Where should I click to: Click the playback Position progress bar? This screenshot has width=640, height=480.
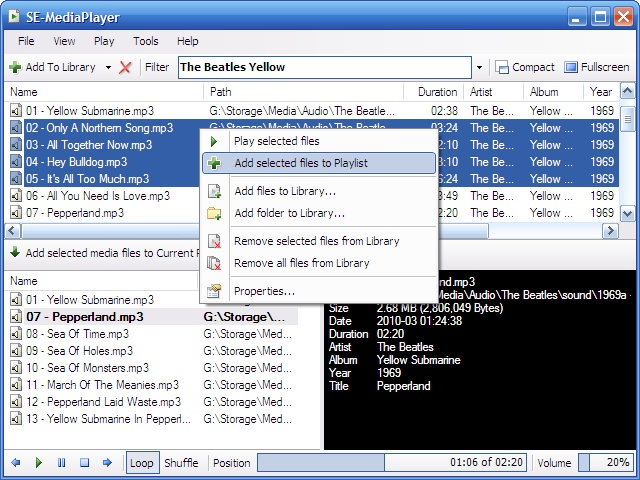click(393, 463)
